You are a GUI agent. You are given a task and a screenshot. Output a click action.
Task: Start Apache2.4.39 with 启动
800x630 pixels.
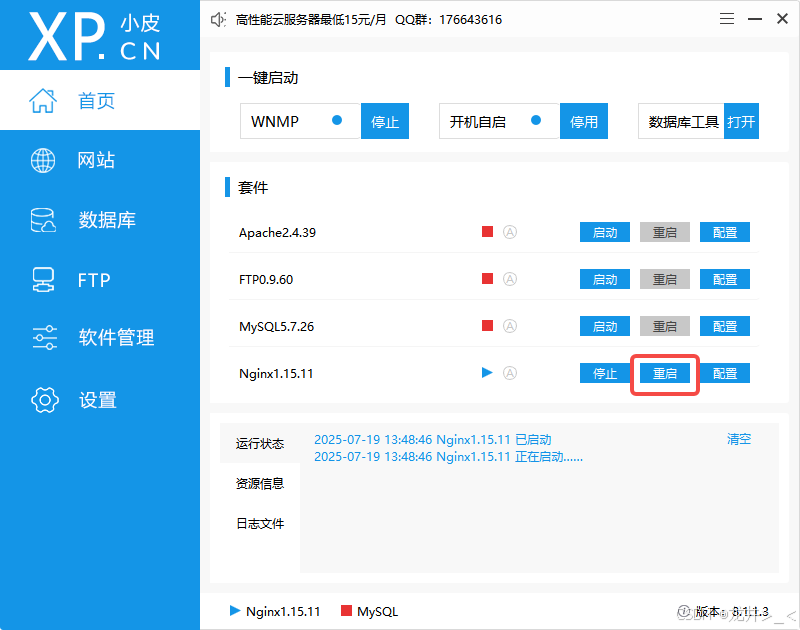click(605, 232)
